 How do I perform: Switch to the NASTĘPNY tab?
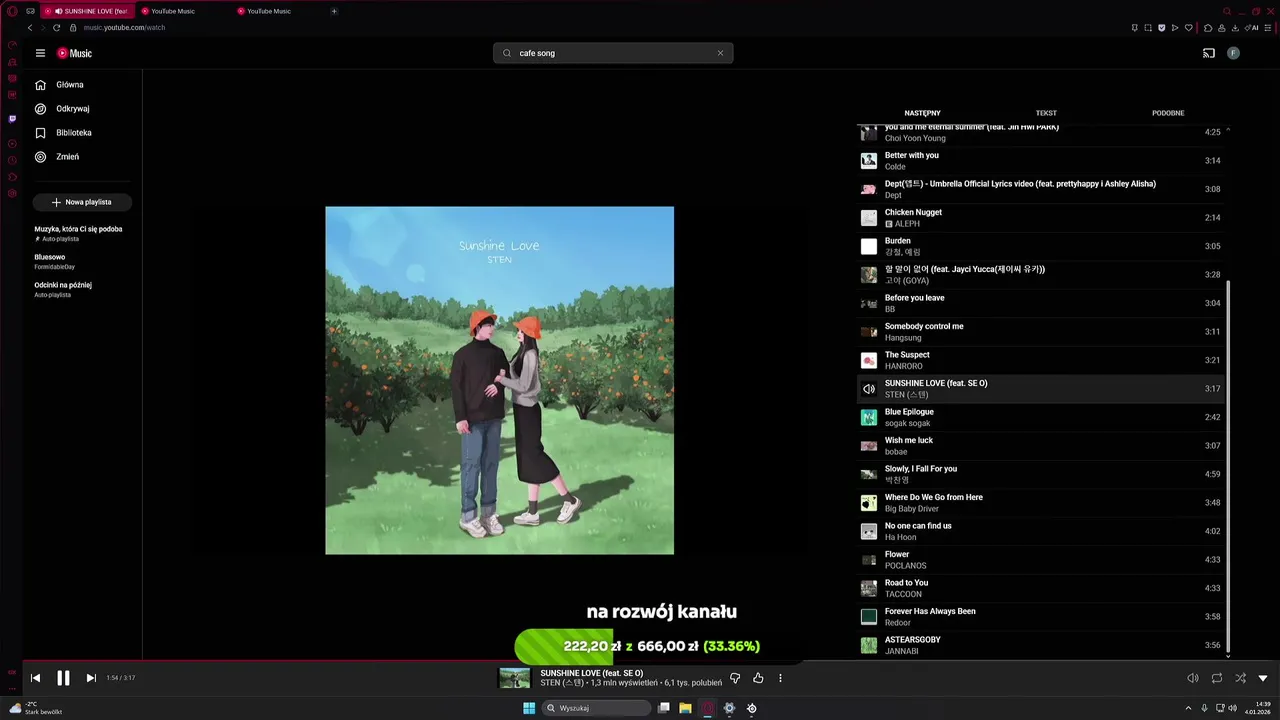922,113
